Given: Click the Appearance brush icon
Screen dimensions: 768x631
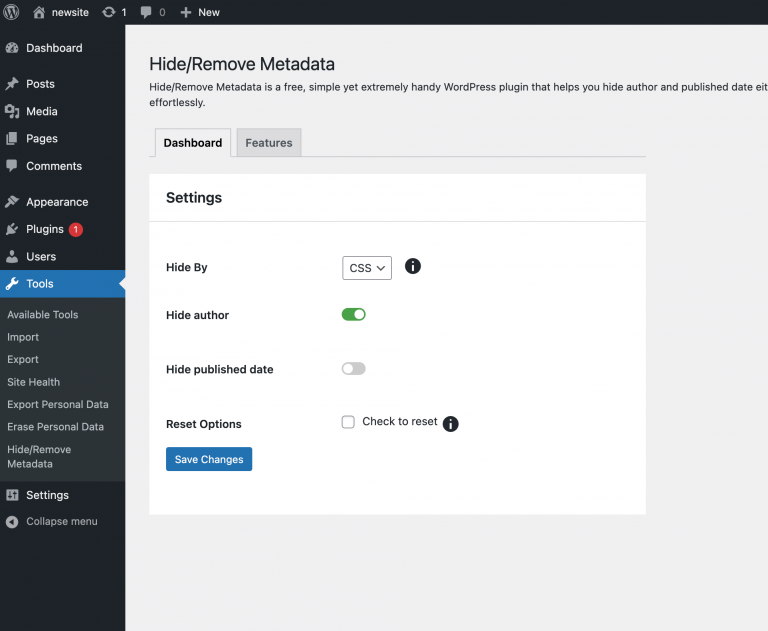Looking at the screenshot, I should coord(12,201).
